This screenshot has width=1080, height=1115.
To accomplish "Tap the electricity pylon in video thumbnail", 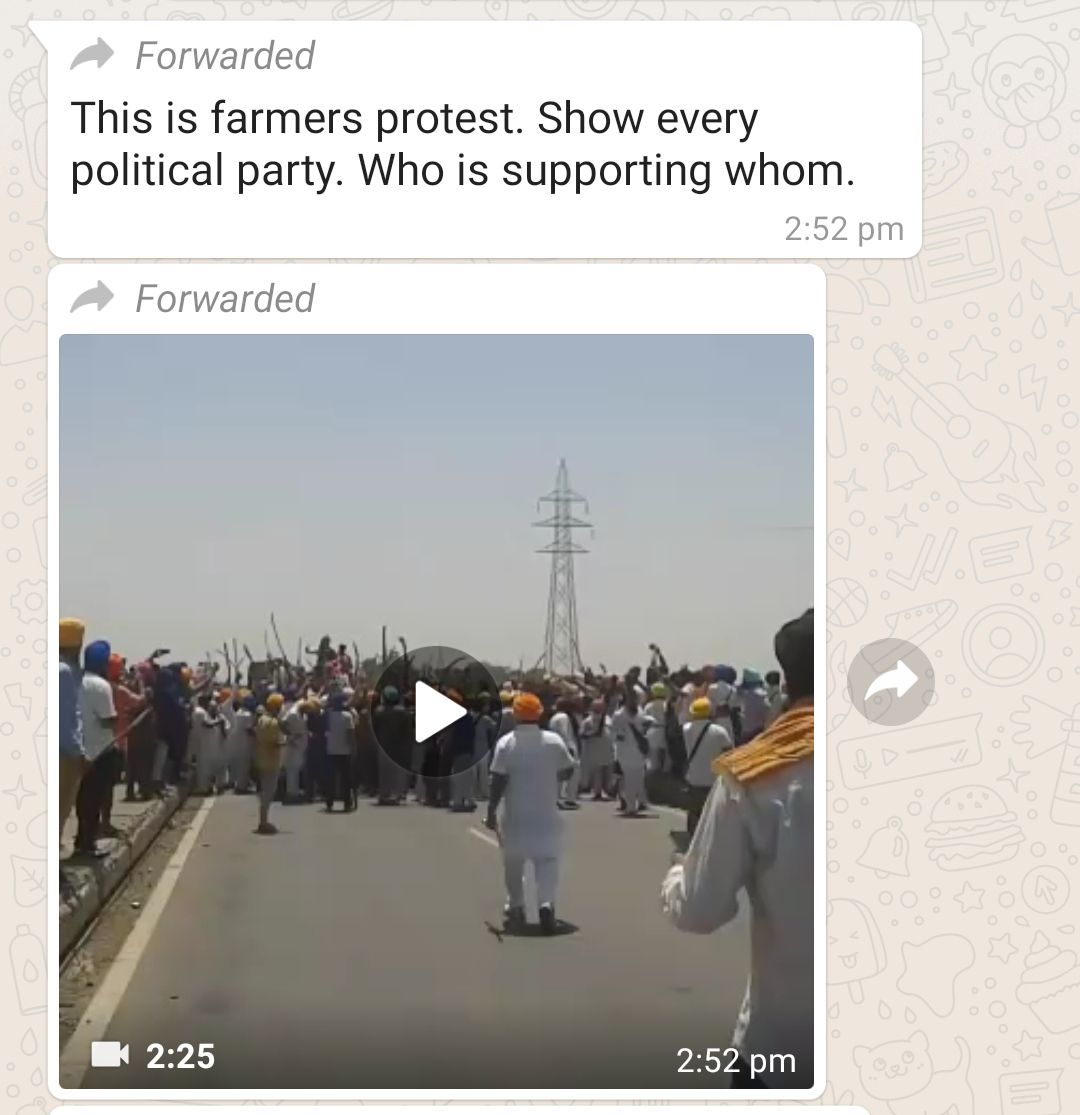I will 562,565.
